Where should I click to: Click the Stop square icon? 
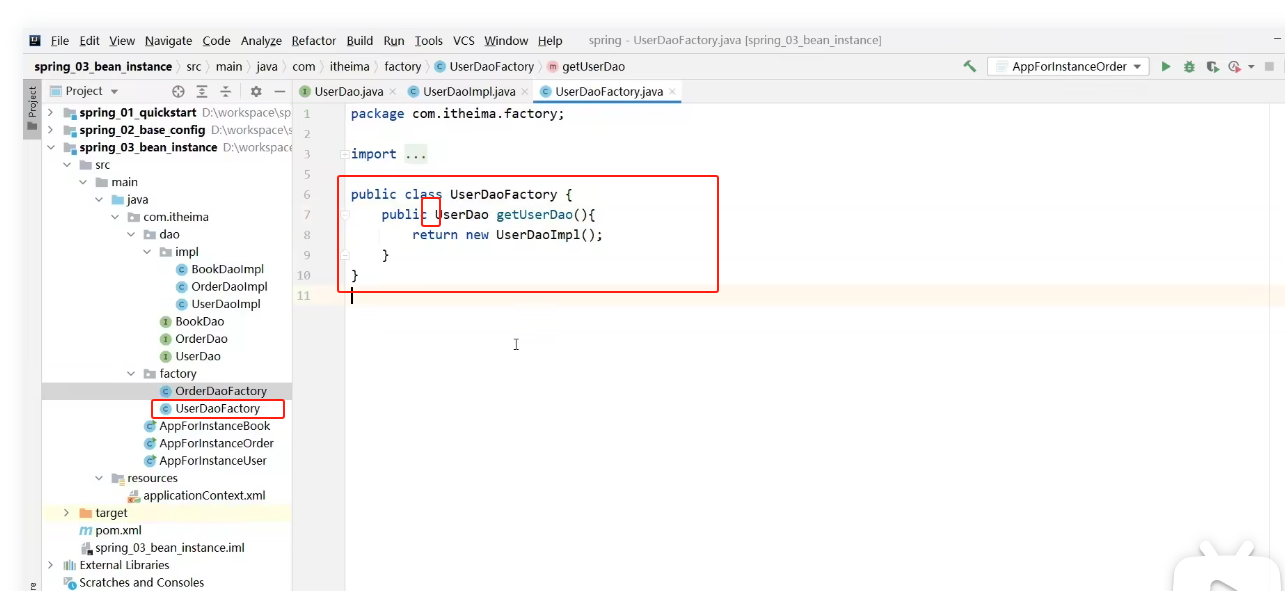(x=1269, y=67)
